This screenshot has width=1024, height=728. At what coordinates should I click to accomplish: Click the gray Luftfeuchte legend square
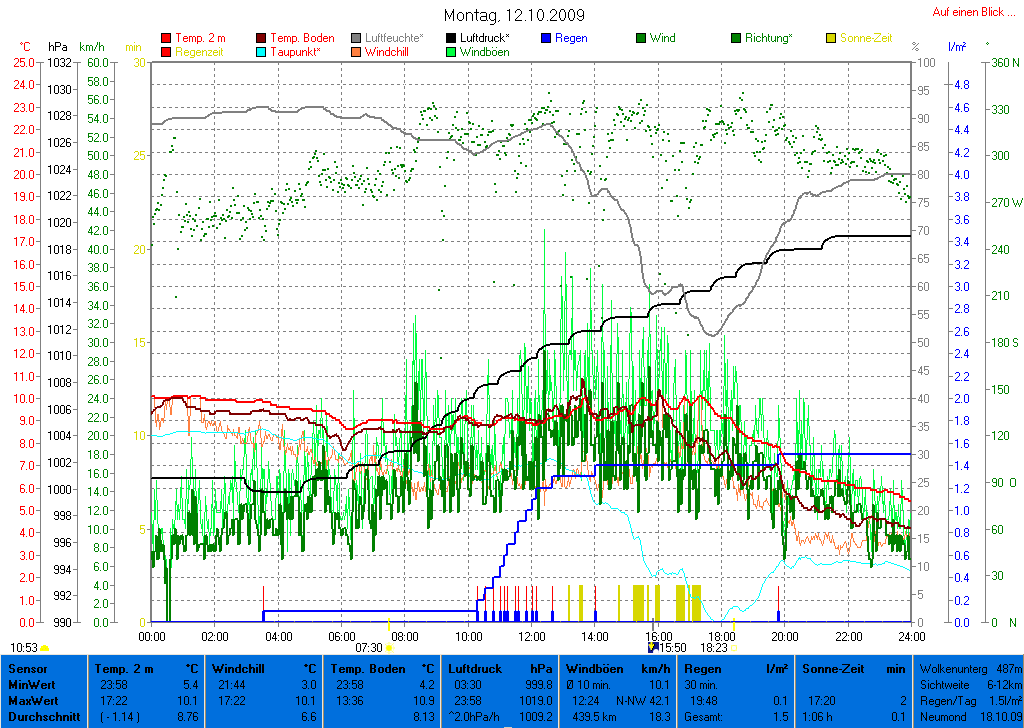pyautogui.click(x=357, y=39)
